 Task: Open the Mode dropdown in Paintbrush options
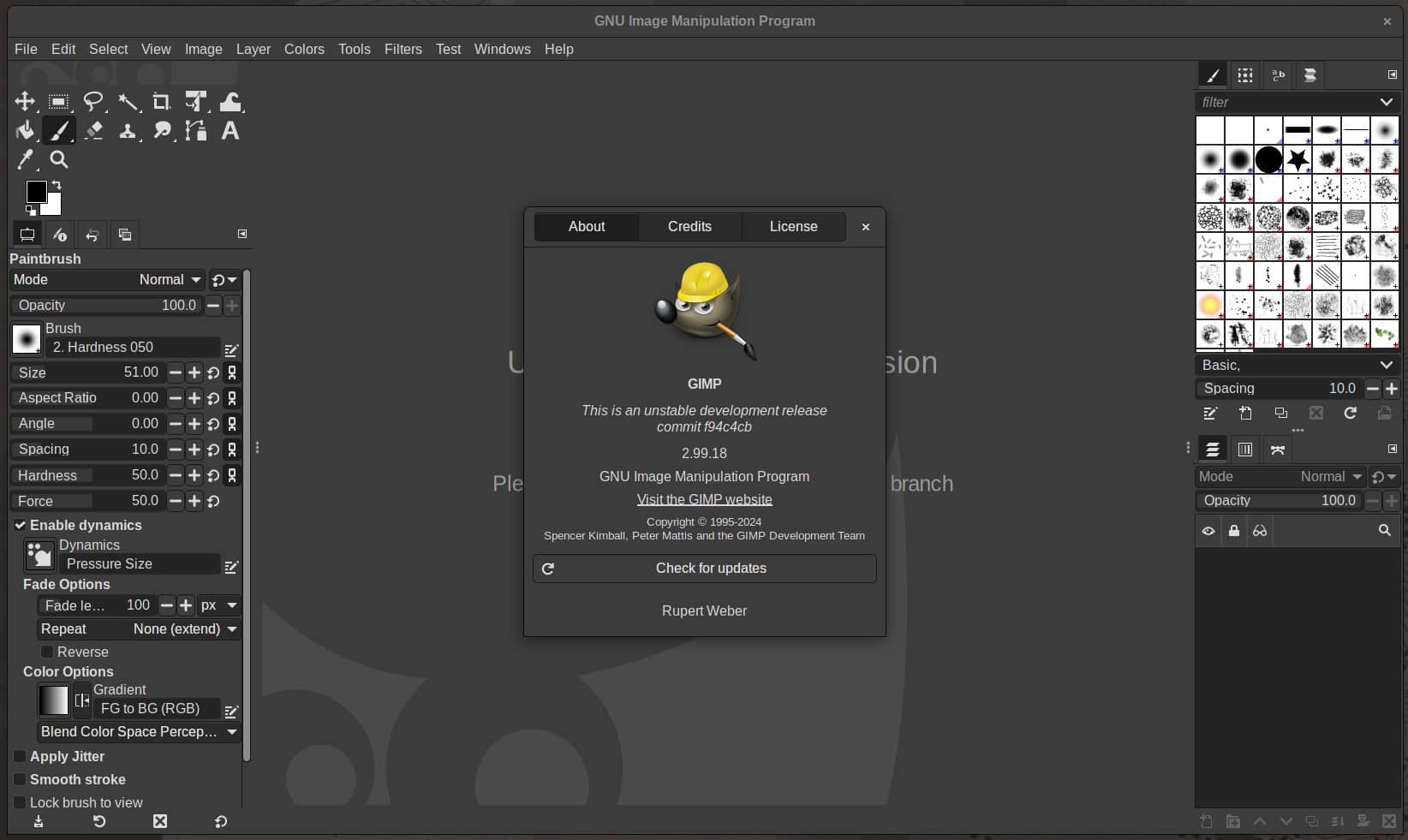(169, 279)
